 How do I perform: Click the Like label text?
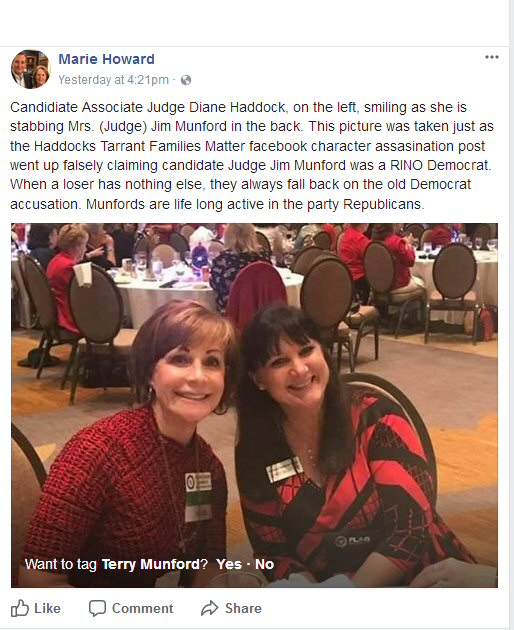pyautogui.click(x=47, y=608)
